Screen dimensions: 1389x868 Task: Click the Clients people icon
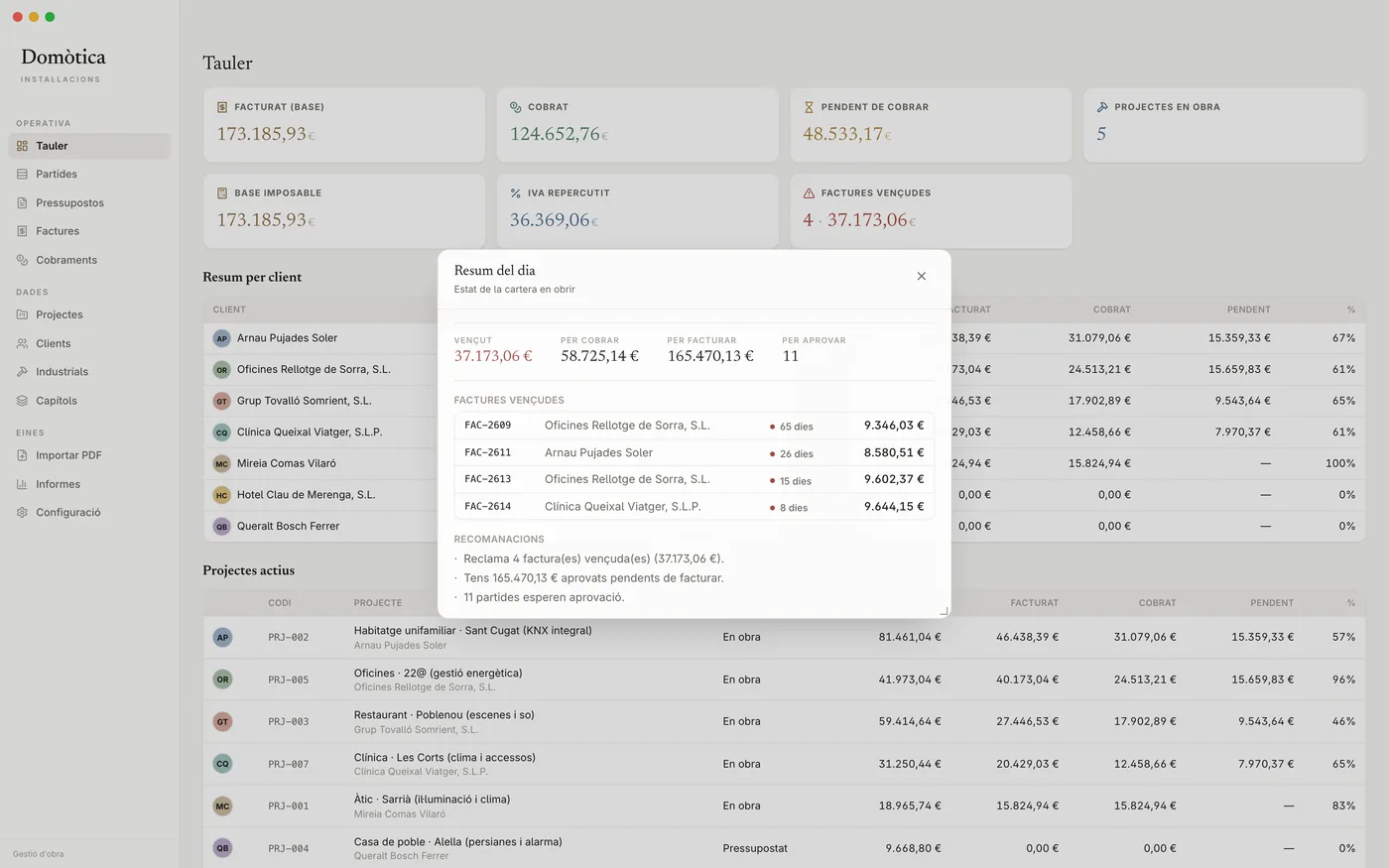pos(22,343)
